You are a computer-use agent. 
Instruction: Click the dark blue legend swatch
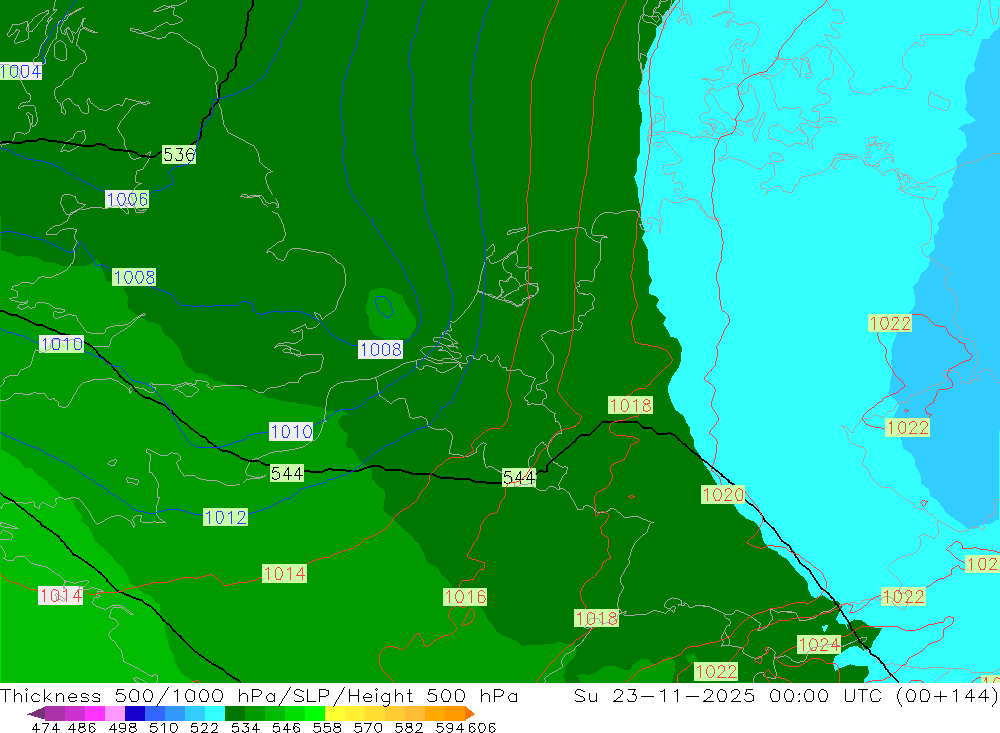tap(135, 713)
